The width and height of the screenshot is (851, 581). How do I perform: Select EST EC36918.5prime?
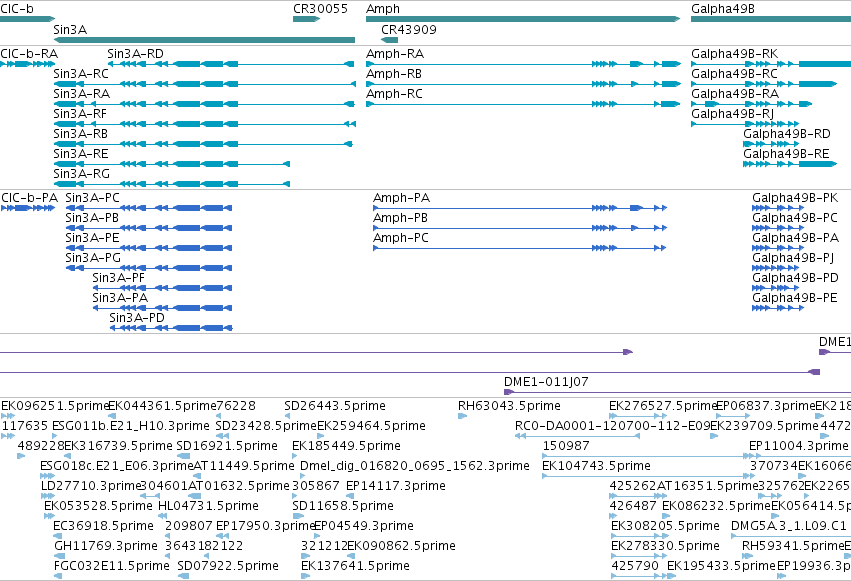[x=58, y=537]
